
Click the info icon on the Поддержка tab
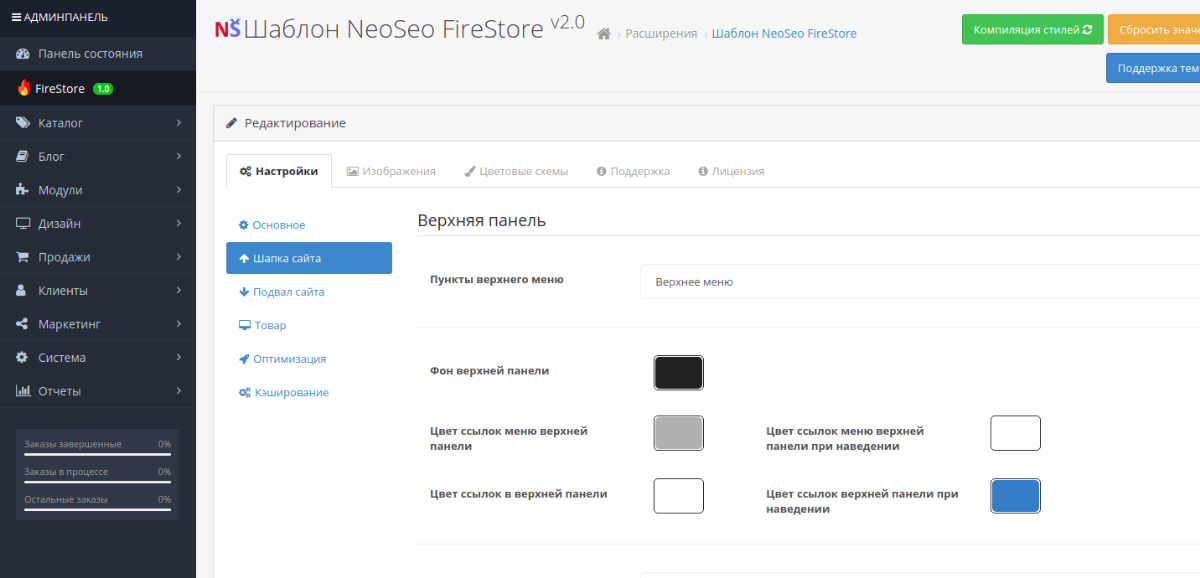click(x=602, y=171)
